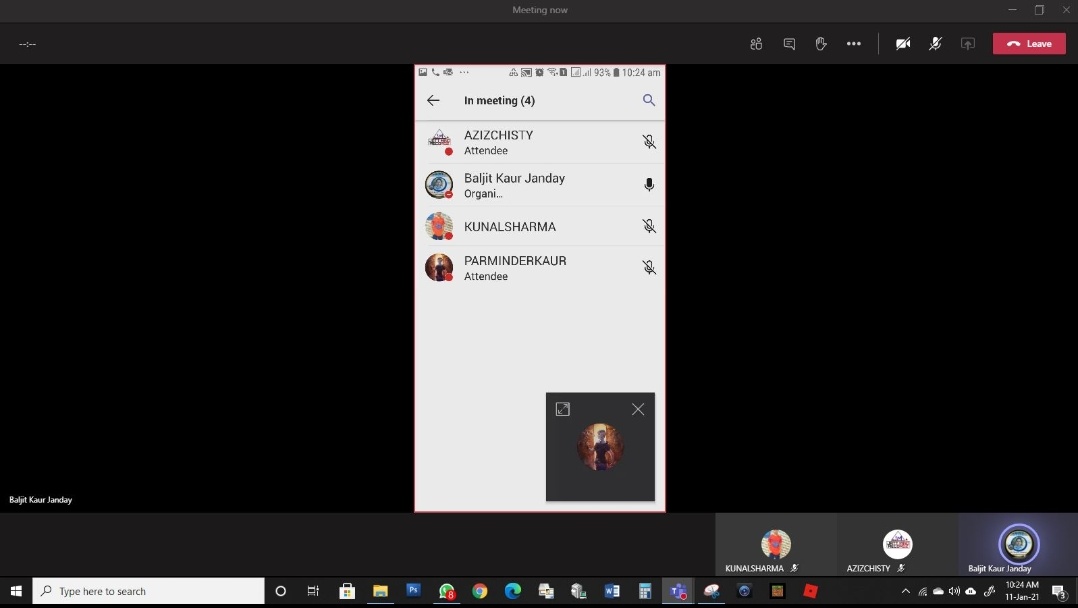Select AZIZCHISTY in the participant list
This screenshot has height=608, width=1078.
tap(540, 142)
